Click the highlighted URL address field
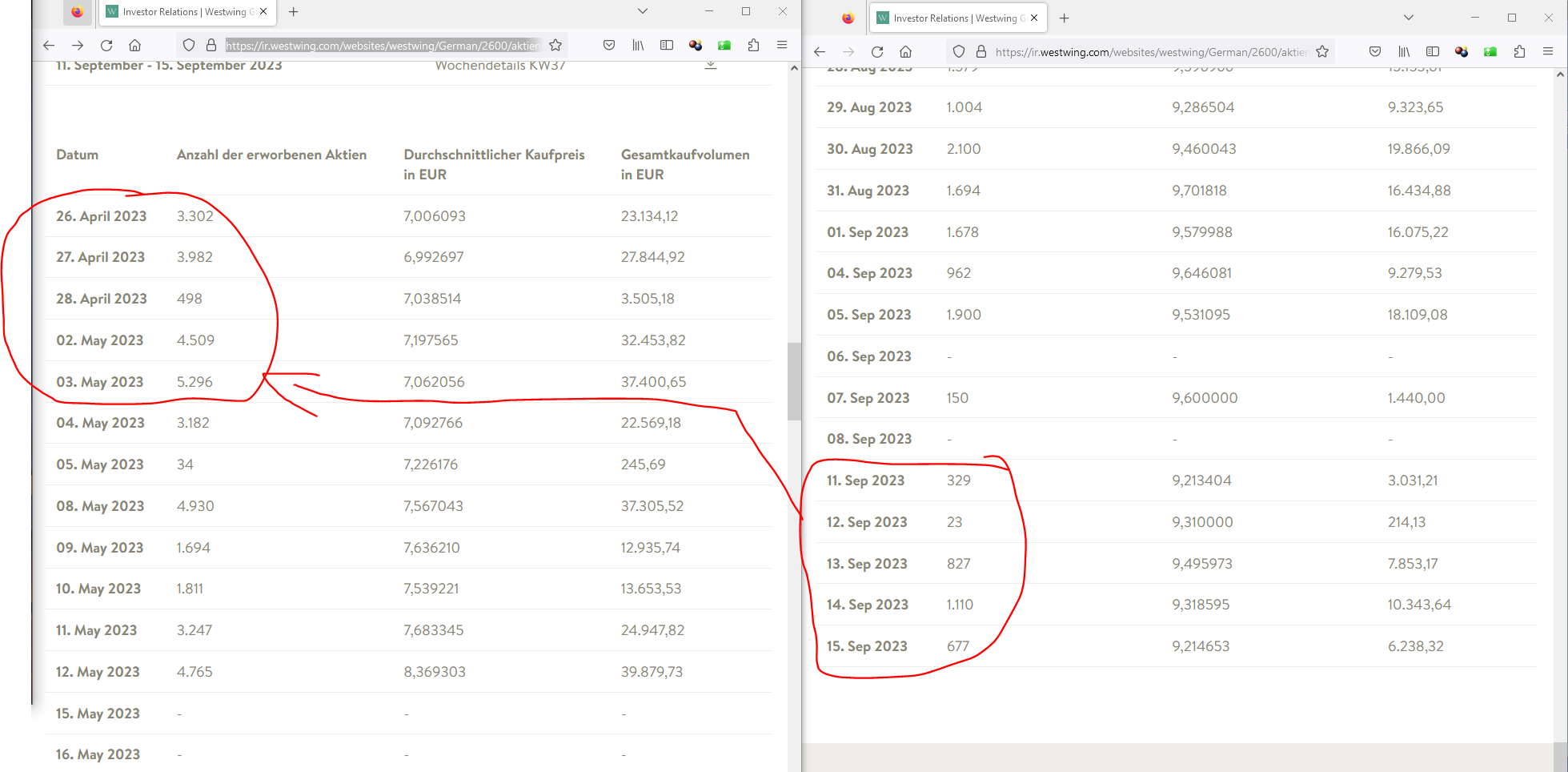Viewport: 1568px width, 772px height. tap(383, 46)
